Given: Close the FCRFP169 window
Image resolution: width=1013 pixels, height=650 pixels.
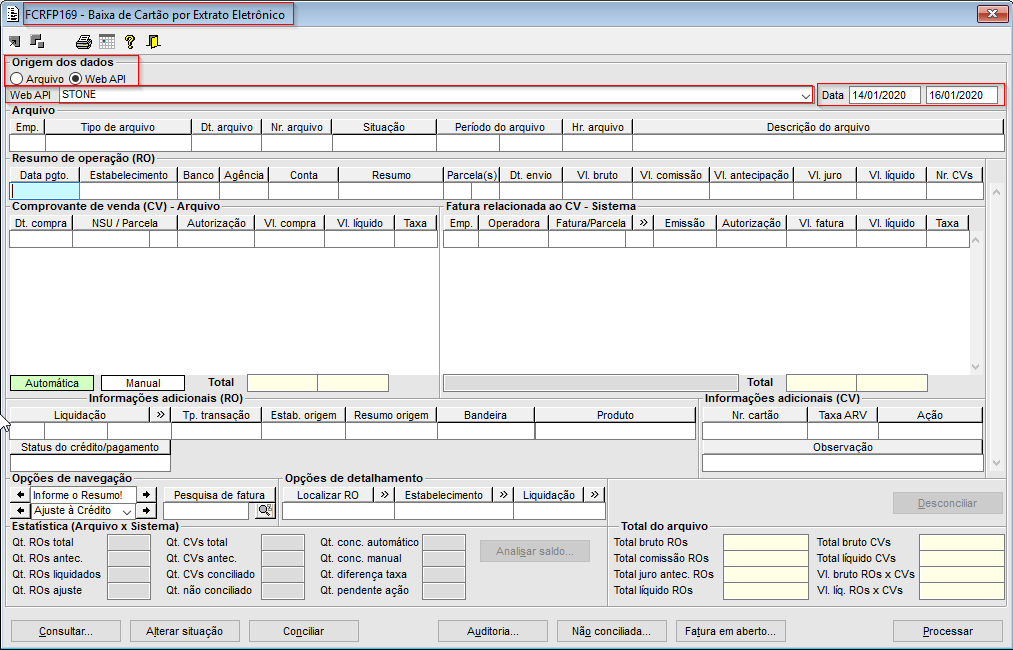Looking at the screenshot, I should point(992,13).
